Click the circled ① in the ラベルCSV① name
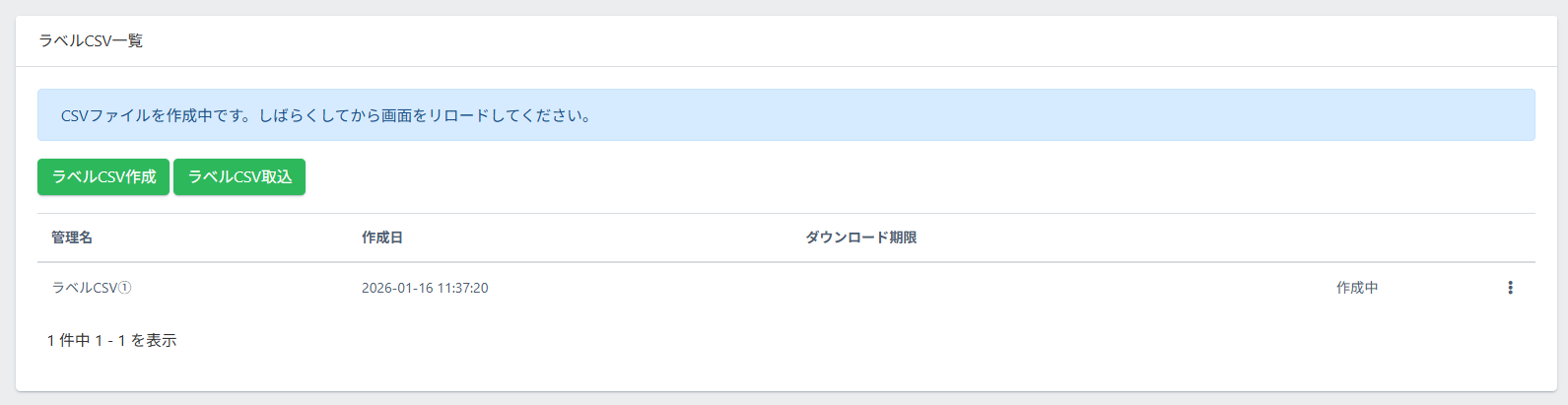This screenshot has width=1568, height=405. pos(125,288)
